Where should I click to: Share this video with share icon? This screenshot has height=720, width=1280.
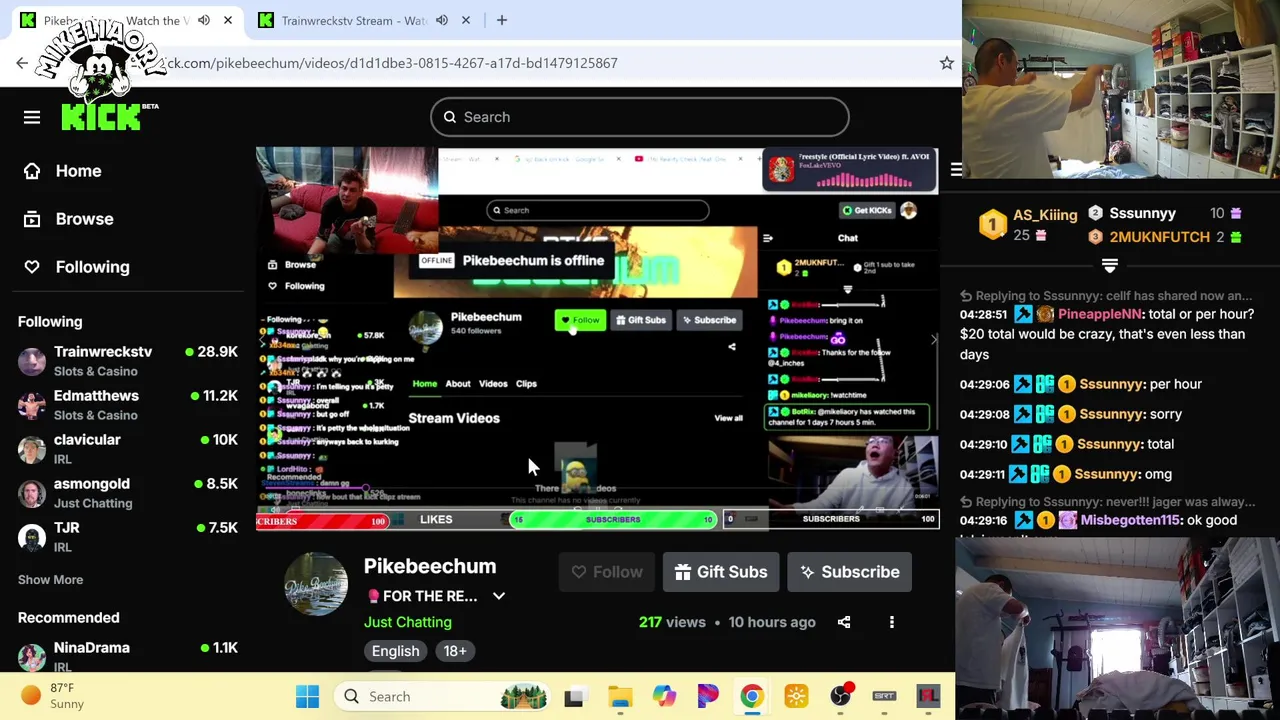[x=844, y=622]
